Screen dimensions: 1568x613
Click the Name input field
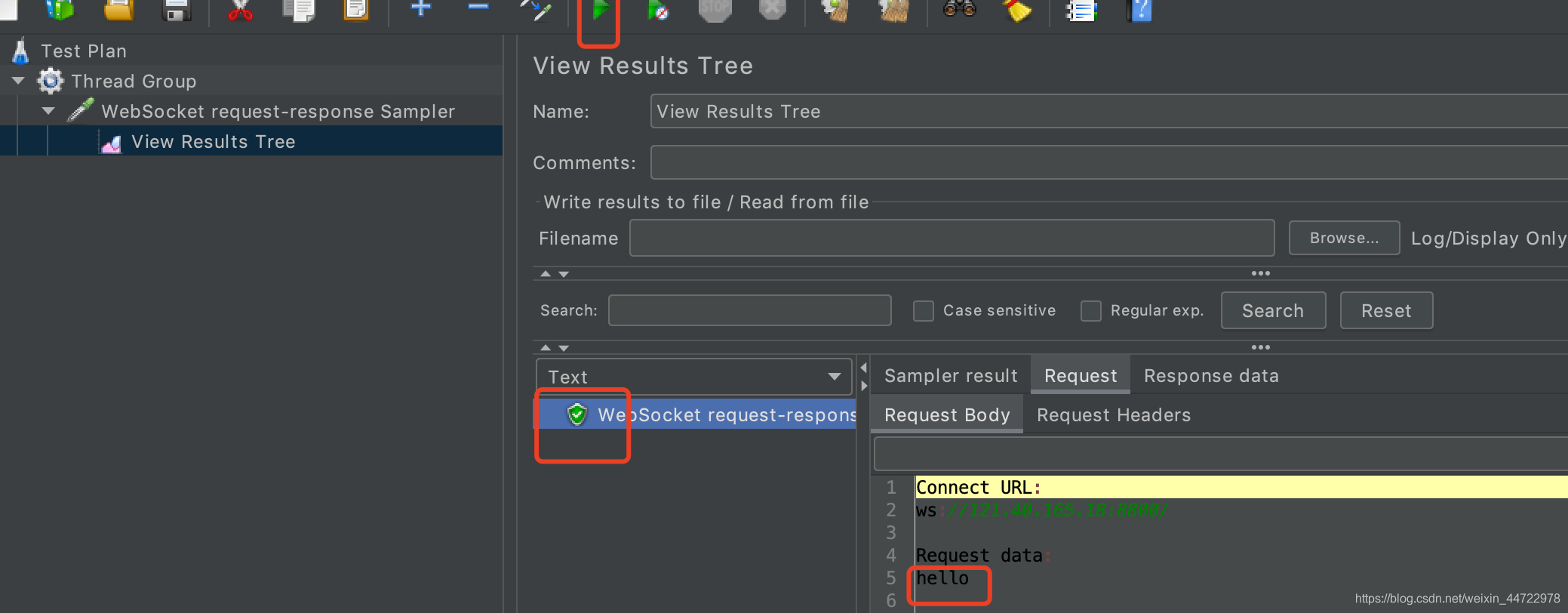click(x=1109, y=111)
